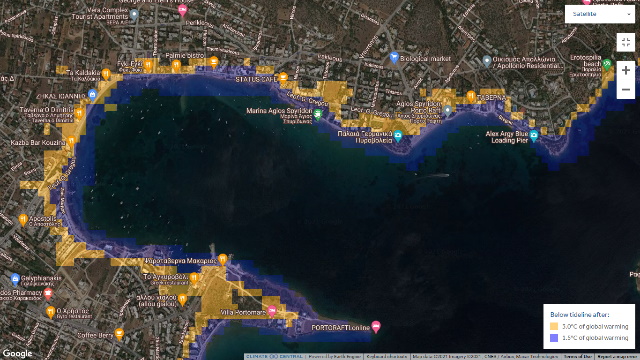This screenshot has width=640, height=360.
Task: Open the Terms of Use link
Action: pyautogui.click(x=578, y=357)
